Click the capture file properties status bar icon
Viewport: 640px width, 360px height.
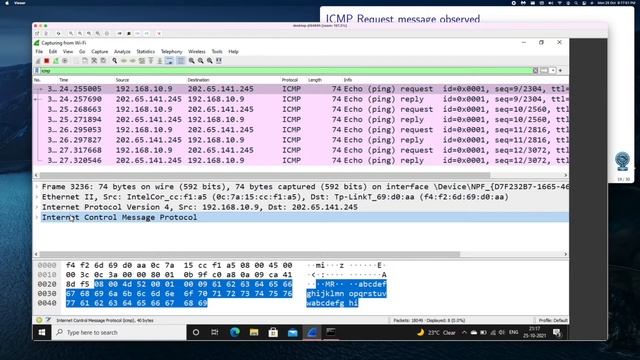[48, 320]
